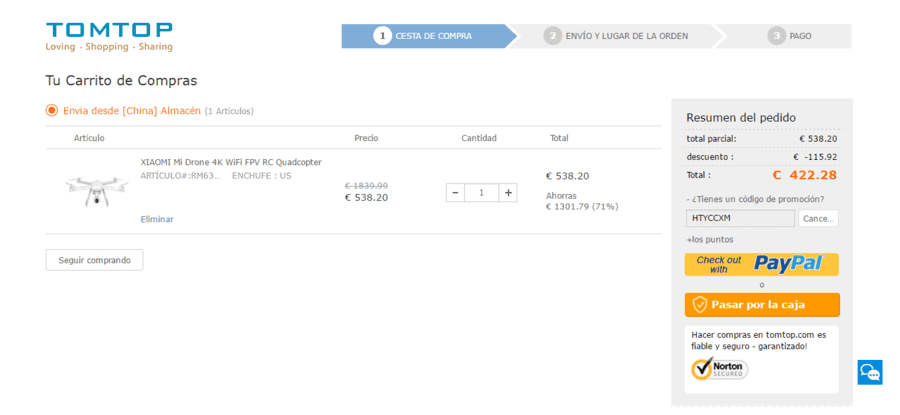
Task: Click the drone product thumbnail
Action: 97,191
